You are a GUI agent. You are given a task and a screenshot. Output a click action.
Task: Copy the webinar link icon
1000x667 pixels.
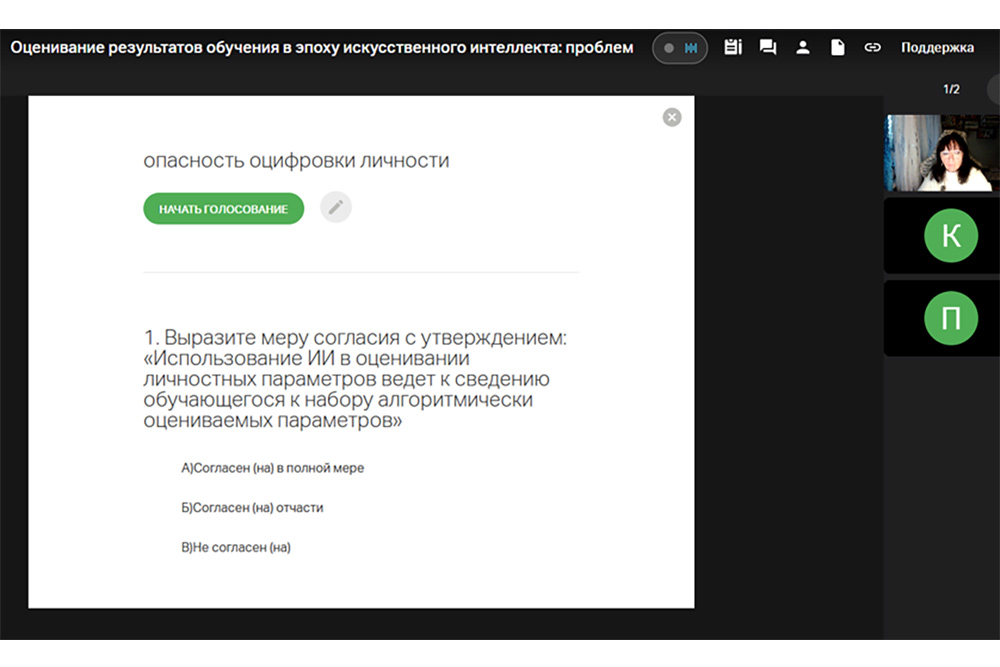[x=872, y=47]
